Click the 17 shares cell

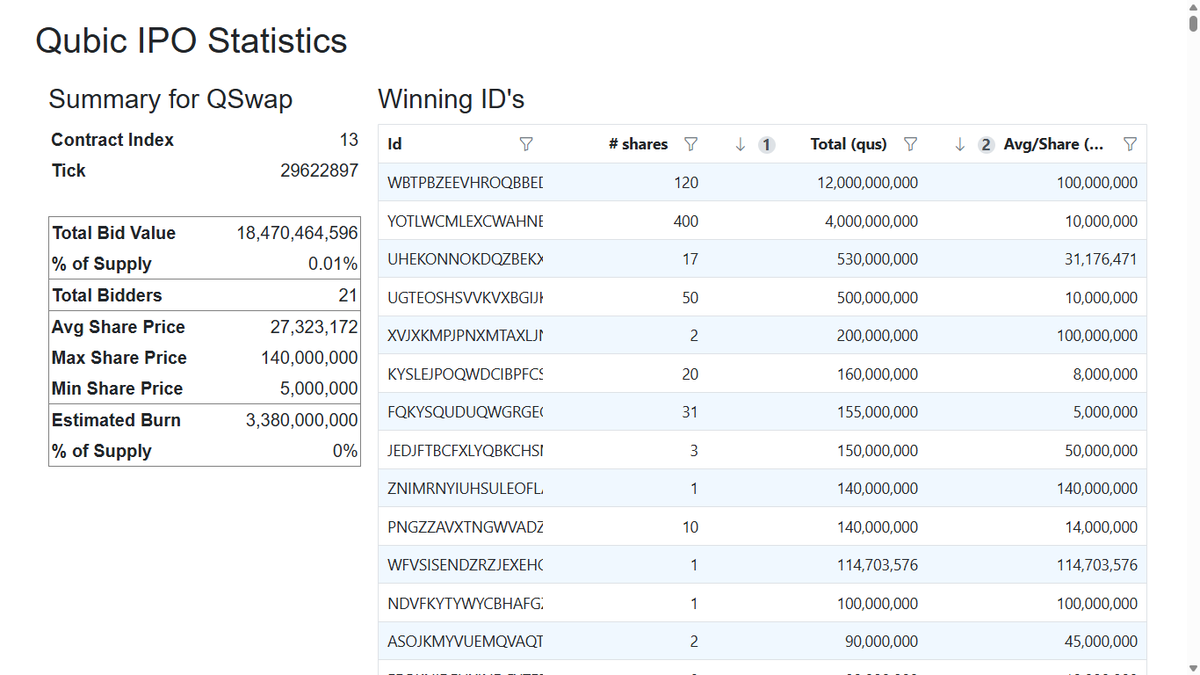[x=629, y=259]
